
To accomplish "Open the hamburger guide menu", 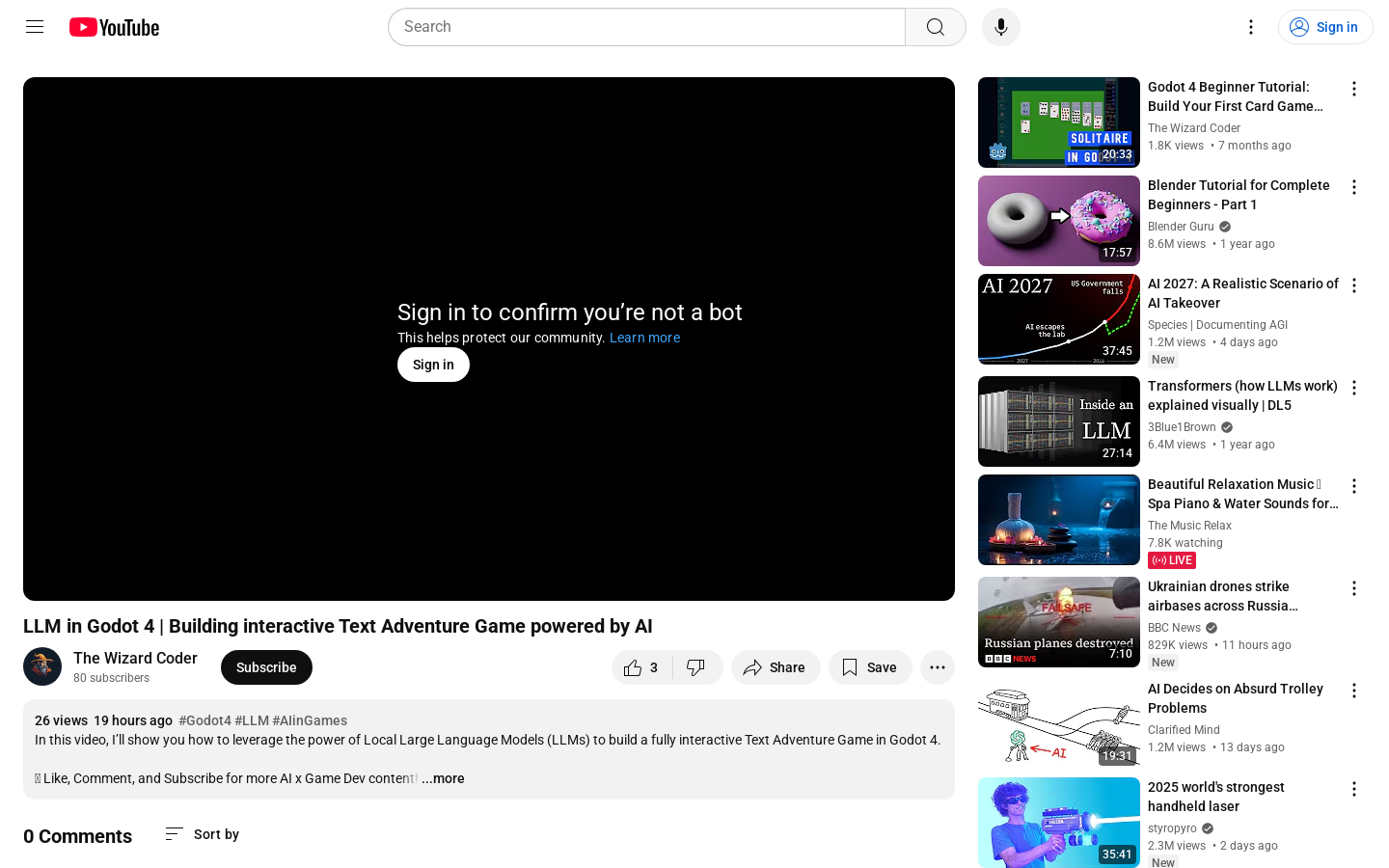I will click(35, 27).
